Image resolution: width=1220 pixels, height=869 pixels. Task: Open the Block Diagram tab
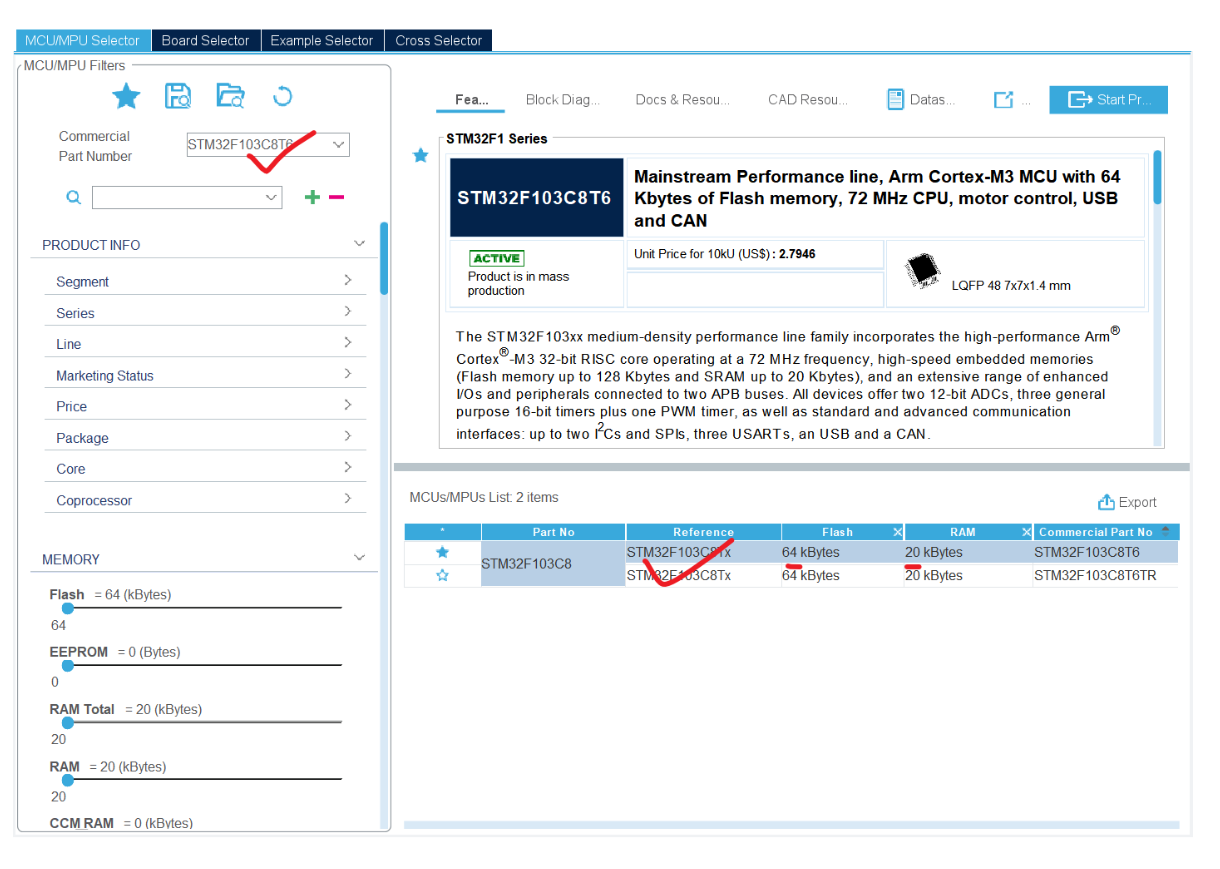tap(563, 100)
